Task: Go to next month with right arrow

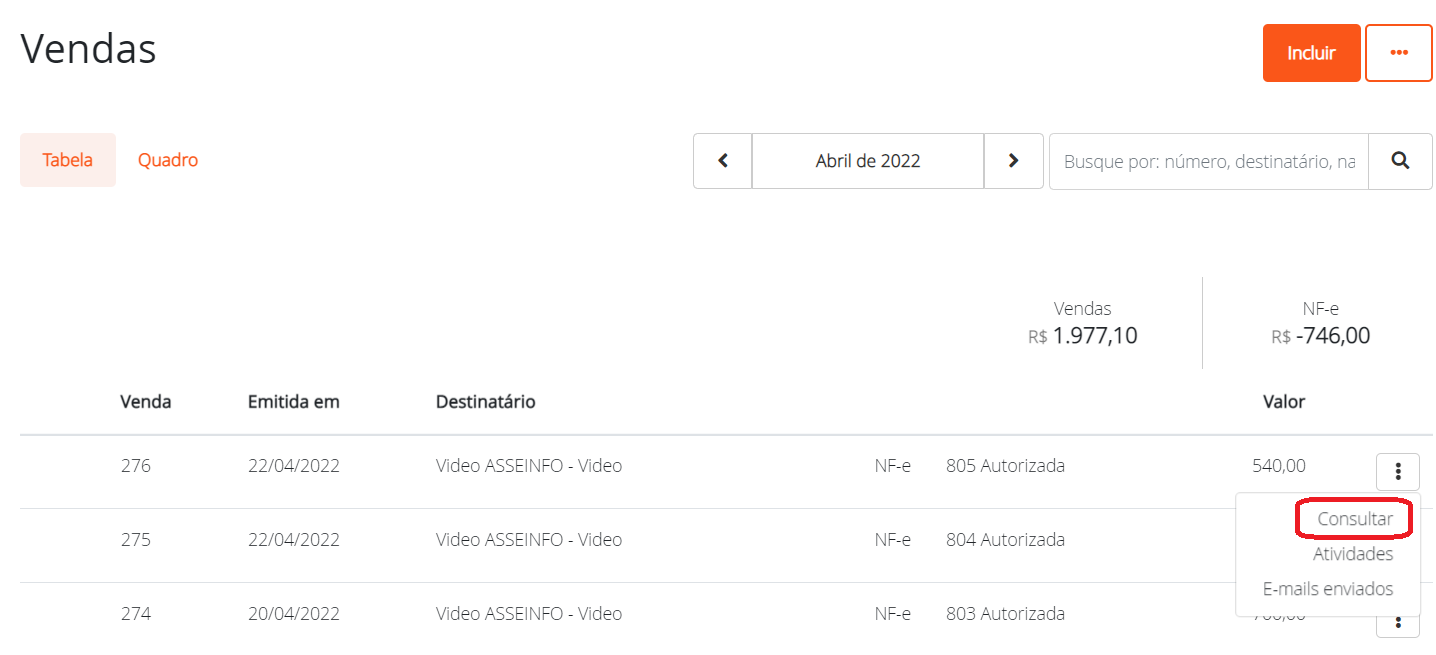Action: click(1013, 161)
